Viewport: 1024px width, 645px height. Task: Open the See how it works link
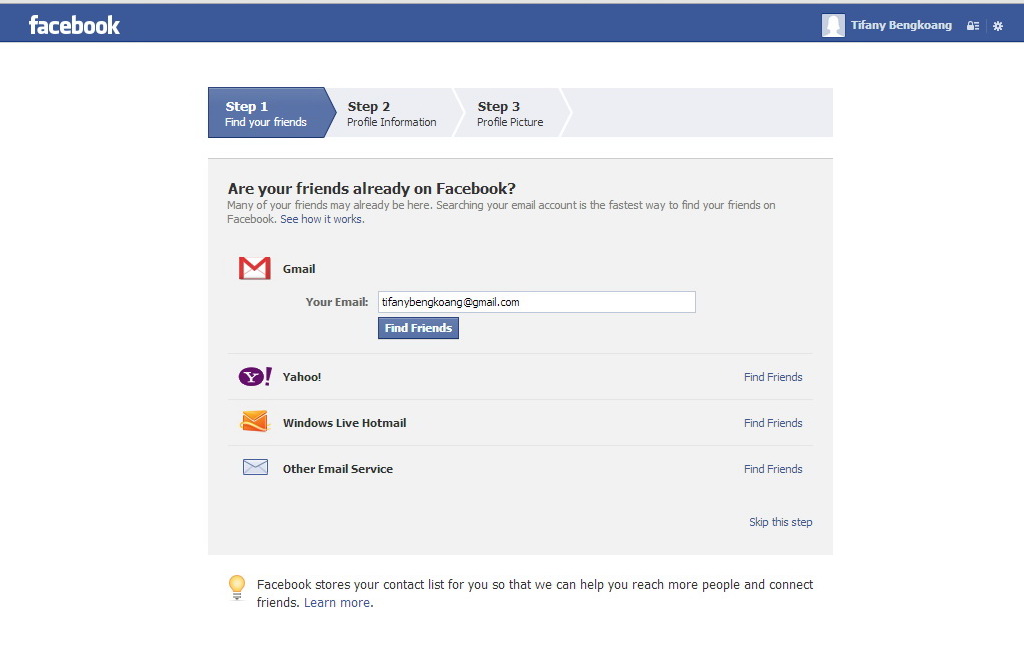pyautogui.click(x=322, y=219)
